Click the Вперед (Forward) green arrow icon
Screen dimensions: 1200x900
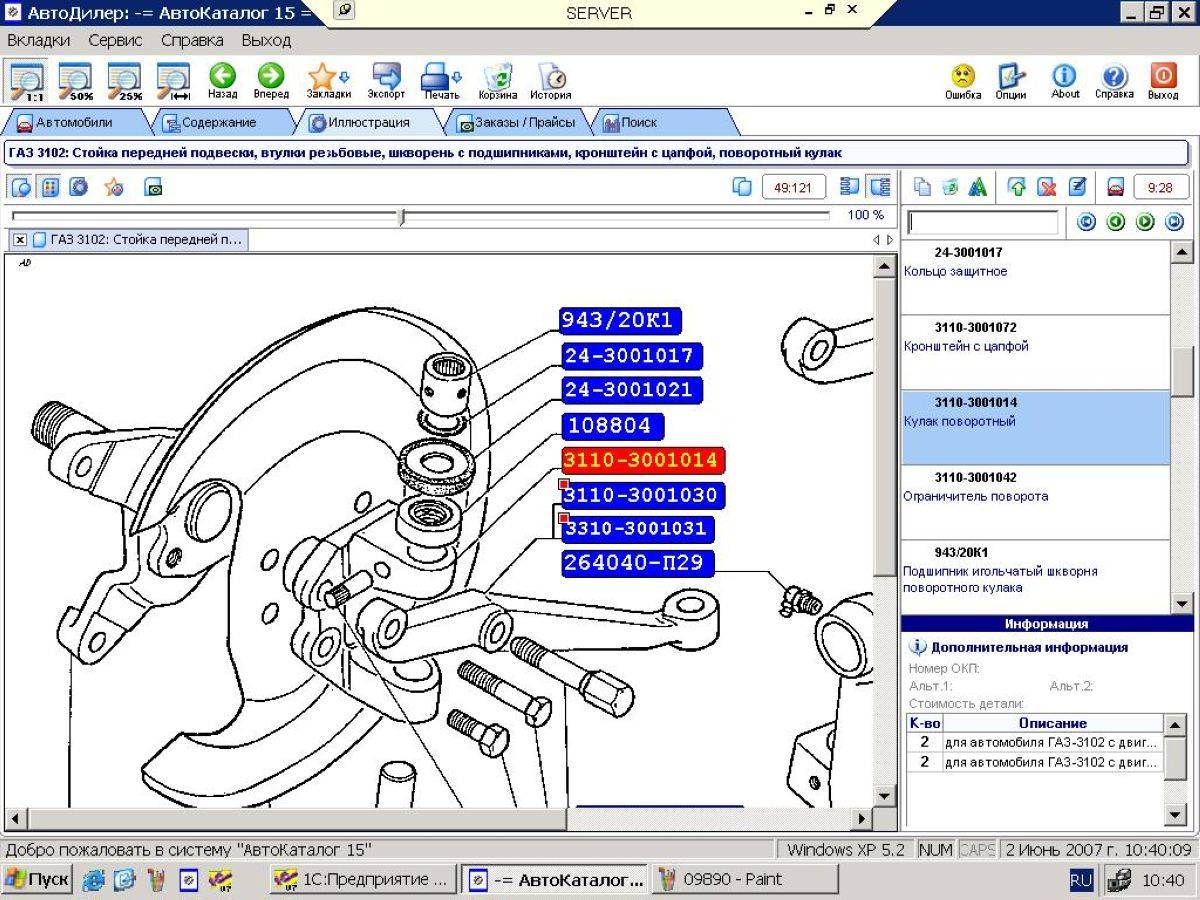tap(271, 80)
